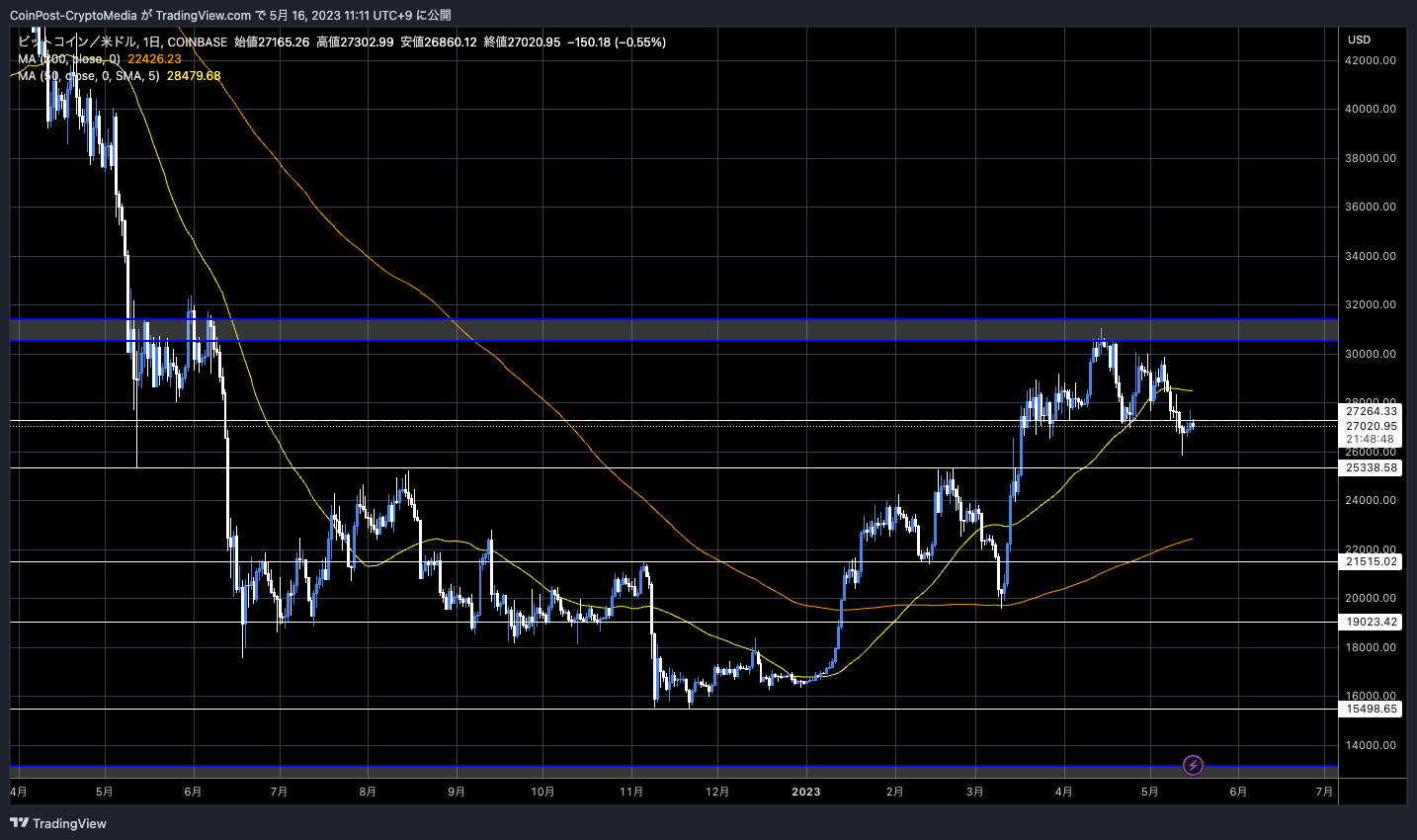Viewport: 1417px width, 840px height.
Task: Click the 21:48:48 countdown label
Action: tap(1372, 439)
